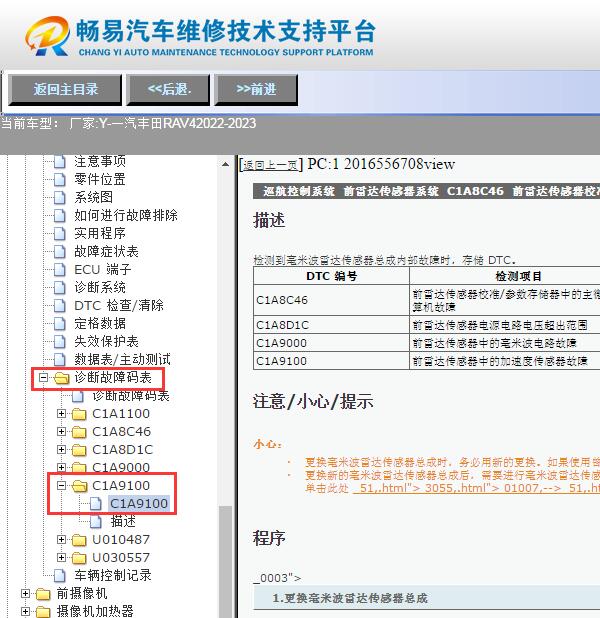Click the 故障症状表 page icon
Image resolution: width=600 pixels, height=618 pixels.
pyautogui.click(x=60, y=251)
